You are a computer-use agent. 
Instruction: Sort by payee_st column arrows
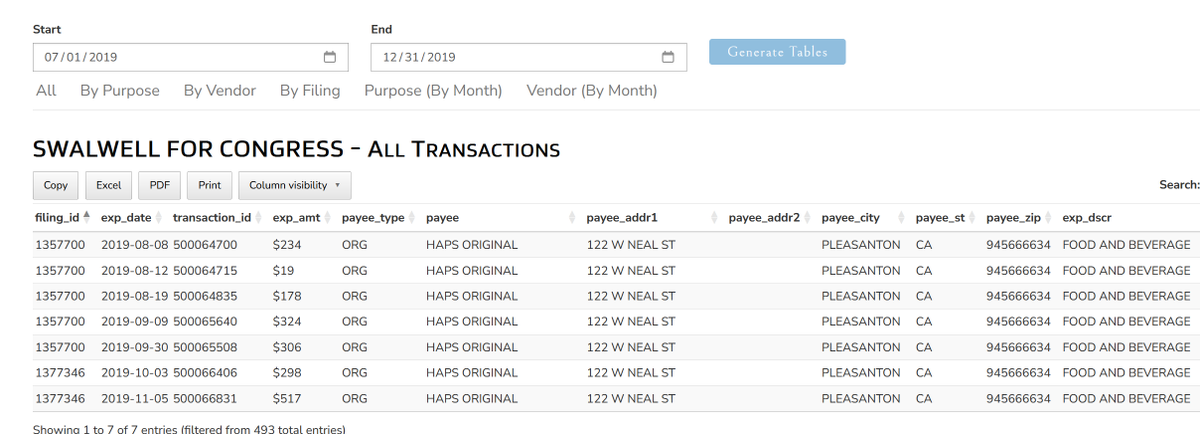pos(973,217)
